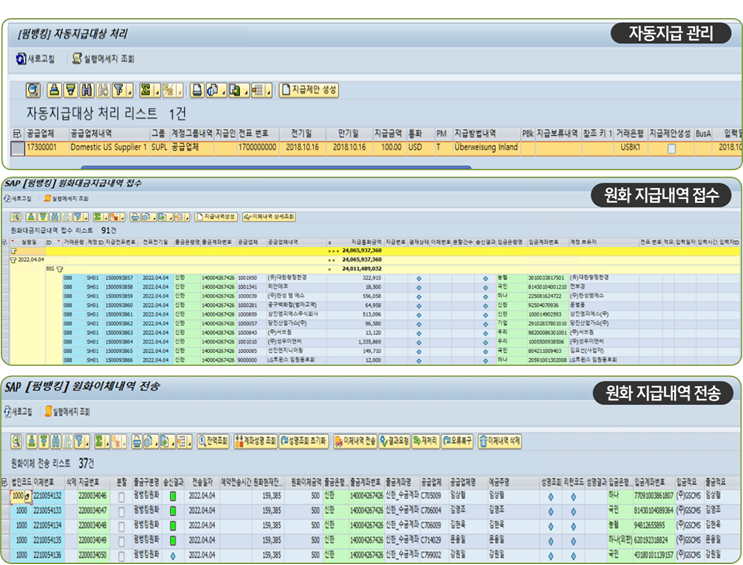Image resolution: width=743 pixels, height=565 pixels.
Task: Check the box in row 2210054136
Action: coord(122,553)
